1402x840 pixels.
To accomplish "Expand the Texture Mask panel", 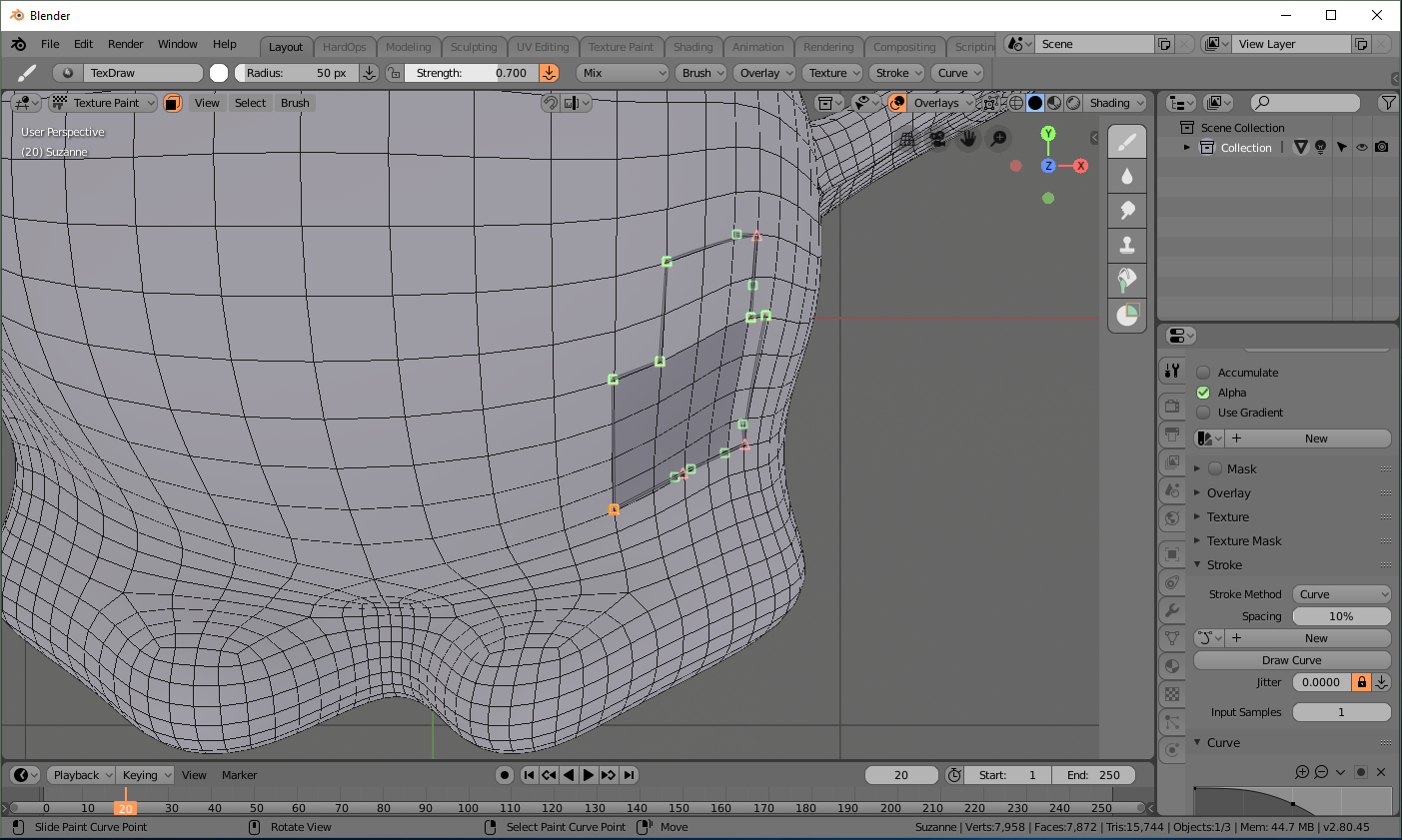I will point(1244,541).
